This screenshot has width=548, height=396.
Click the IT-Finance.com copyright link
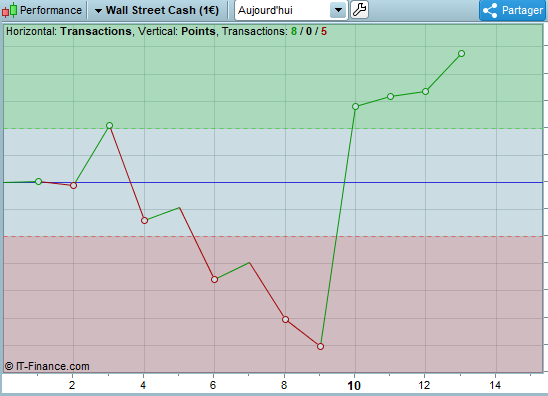(47, 366)
